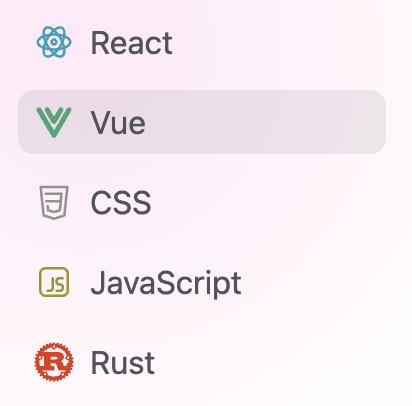This screenshot has width=412, height=406.
Task: Click the CSS3 shield icon
Action: [54, 202]
